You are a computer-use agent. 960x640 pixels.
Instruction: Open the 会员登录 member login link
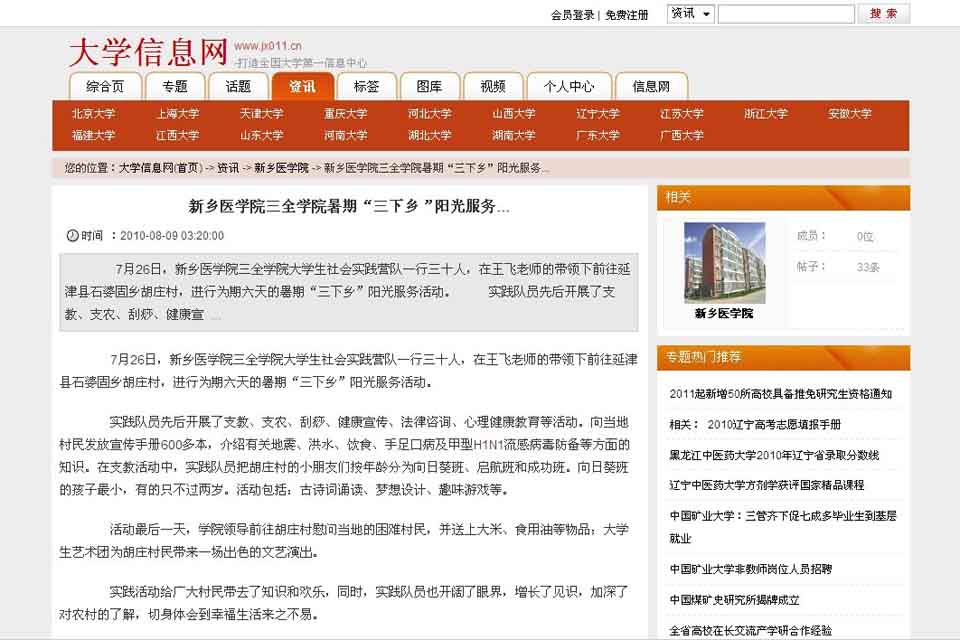[x=572, y=15]
